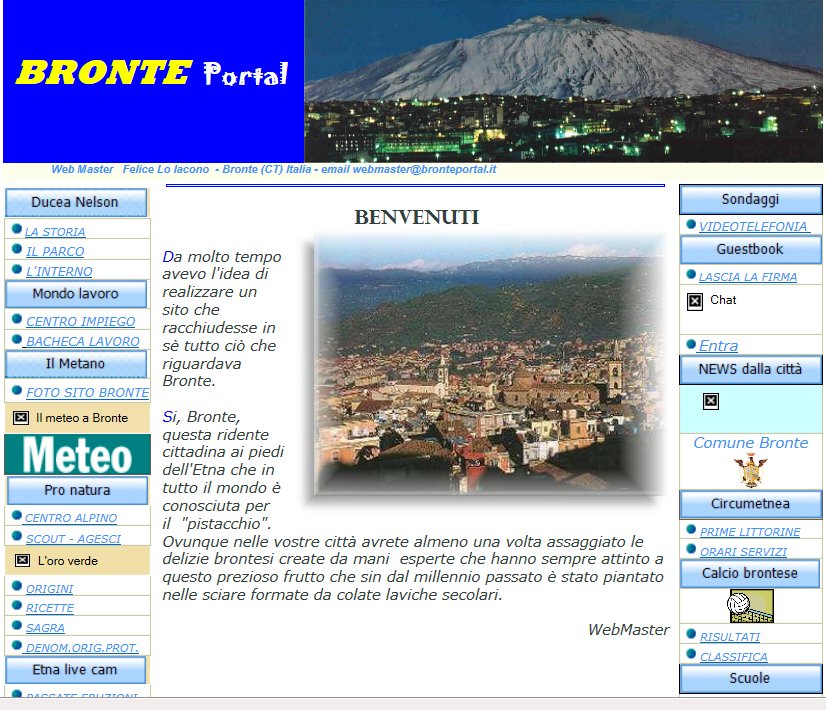This screenshot has width=826, height=710.
Task: Click the BRONTE Portal logo banner
Action: click(153, 81)
